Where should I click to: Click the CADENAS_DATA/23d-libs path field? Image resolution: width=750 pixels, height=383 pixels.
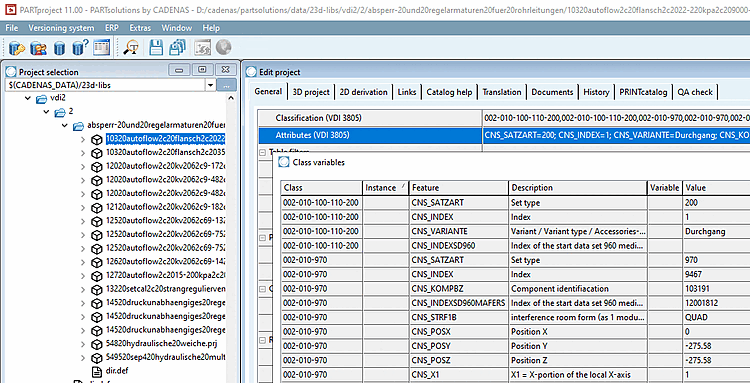[x=105, y=85]
